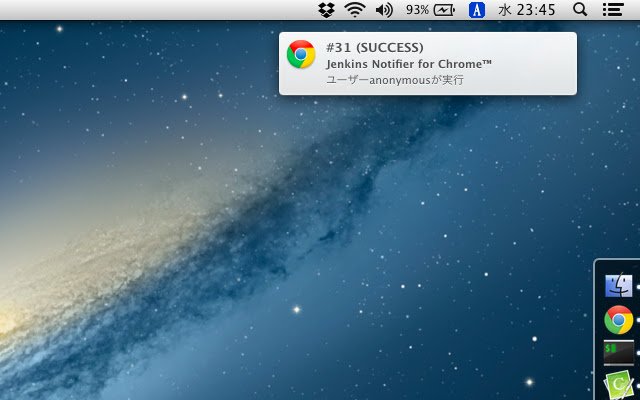
Task: Open the battery status showing 93%
Action: click(430, 9)
